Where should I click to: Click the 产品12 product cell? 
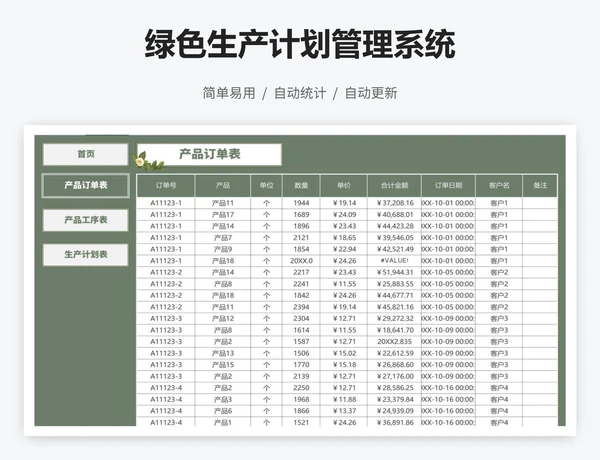tap(223, 318)
